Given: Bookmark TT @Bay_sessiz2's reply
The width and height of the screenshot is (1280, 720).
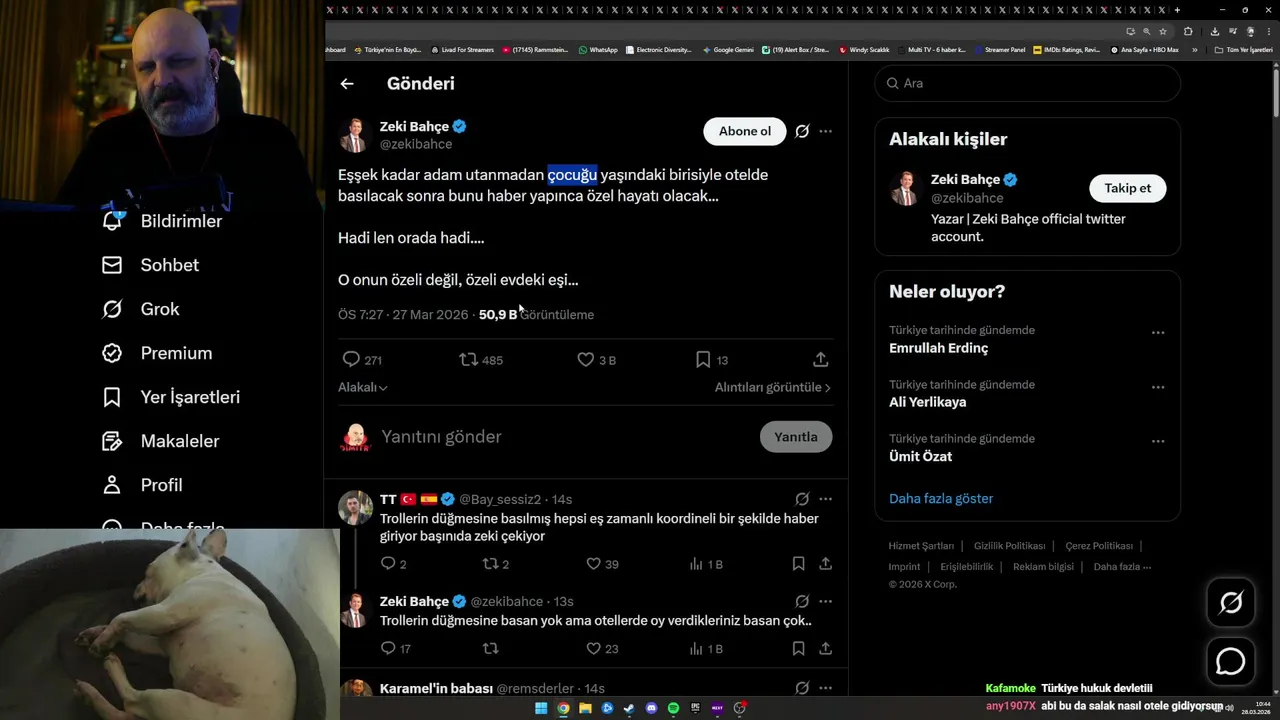Looking at the screenshot, I should (x=798, y=564).
